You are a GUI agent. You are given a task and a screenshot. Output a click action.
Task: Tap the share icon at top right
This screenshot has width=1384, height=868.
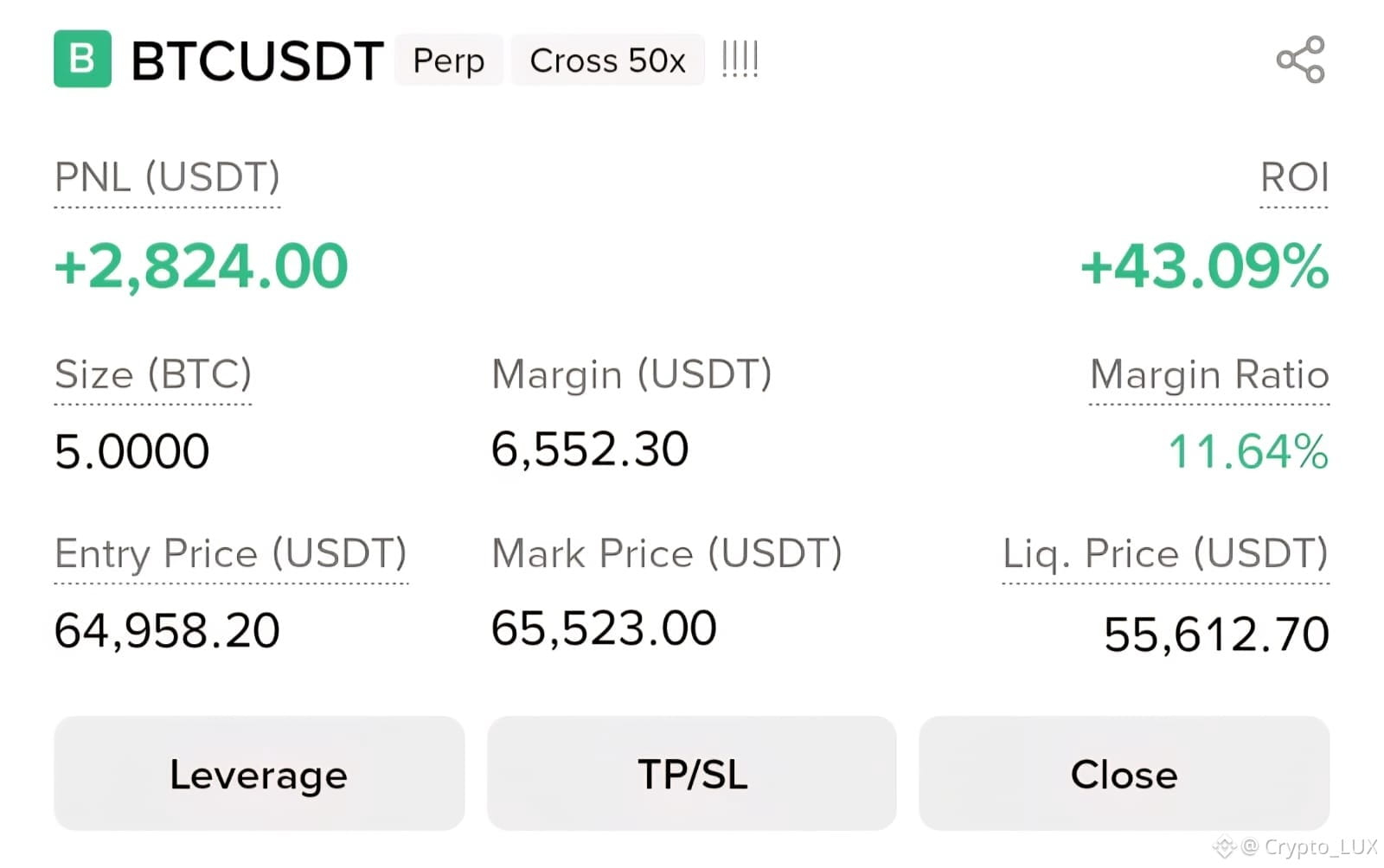pos(1300,60)
